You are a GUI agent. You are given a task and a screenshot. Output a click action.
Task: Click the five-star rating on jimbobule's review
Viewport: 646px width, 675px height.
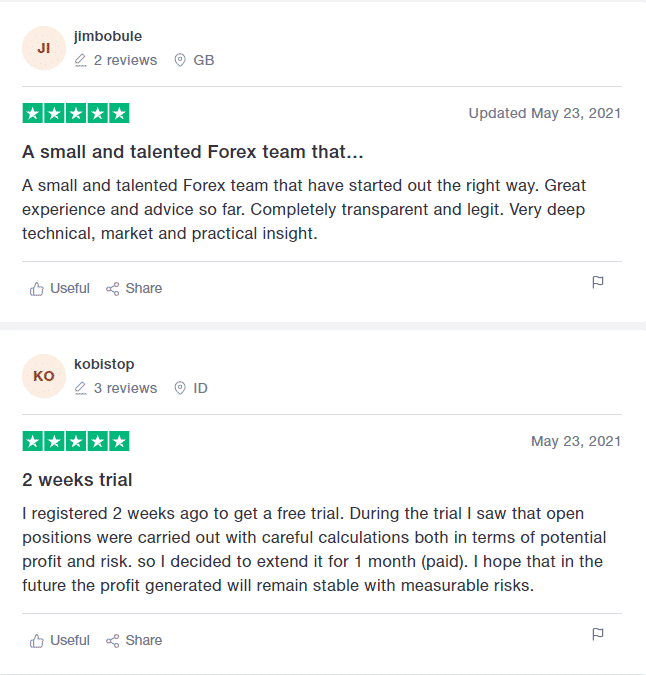pyautogui.click(x=76, y=114)
